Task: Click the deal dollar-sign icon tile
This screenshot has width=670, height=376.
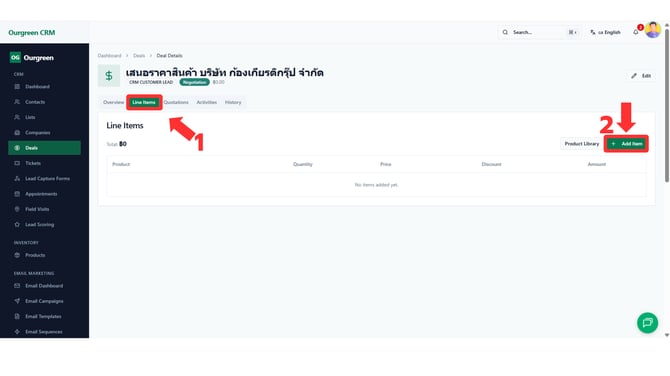Action: point(109,76)
